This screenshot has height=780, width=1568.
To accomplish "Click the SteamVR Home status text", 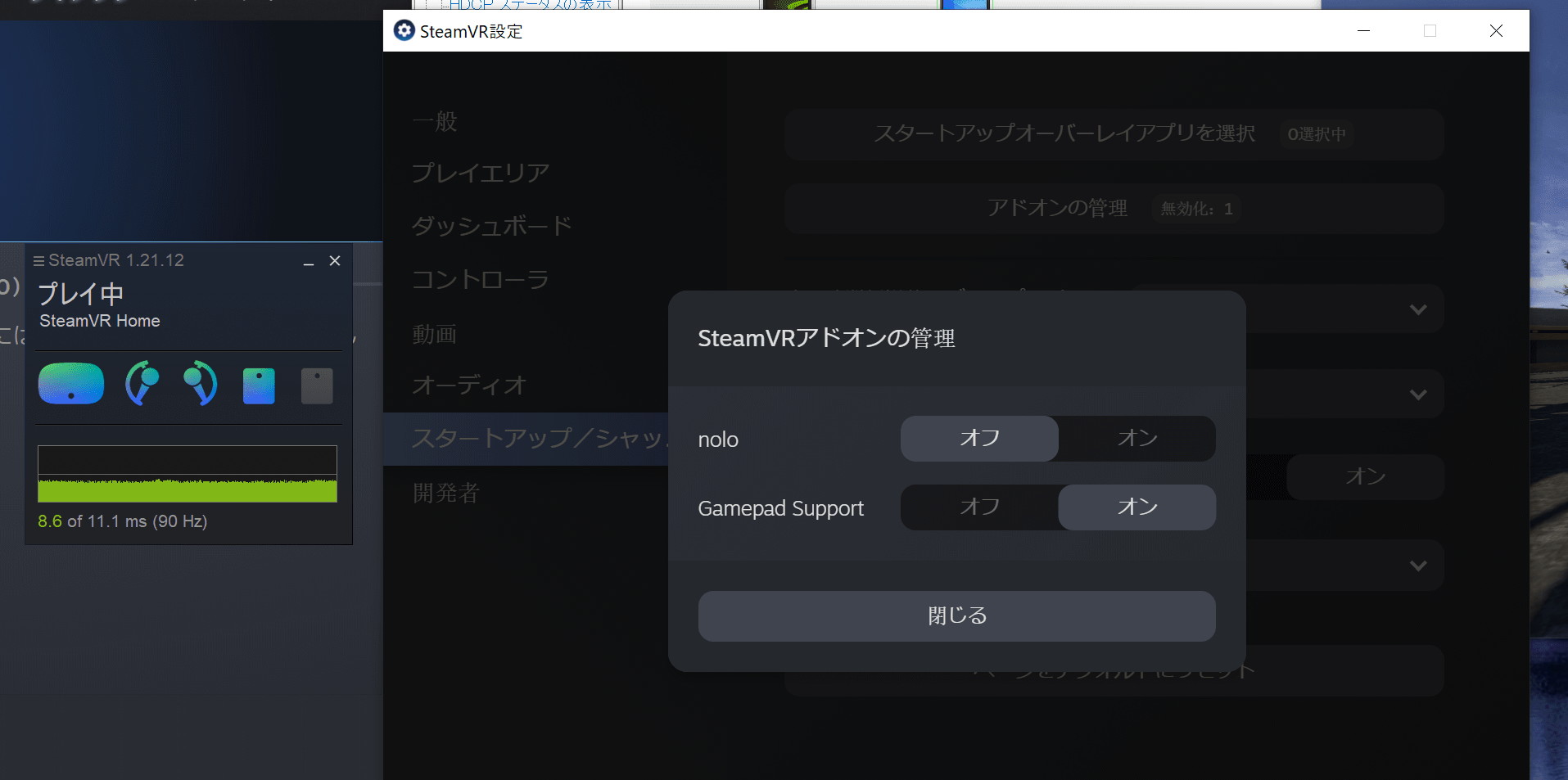I will coord(100,321).
